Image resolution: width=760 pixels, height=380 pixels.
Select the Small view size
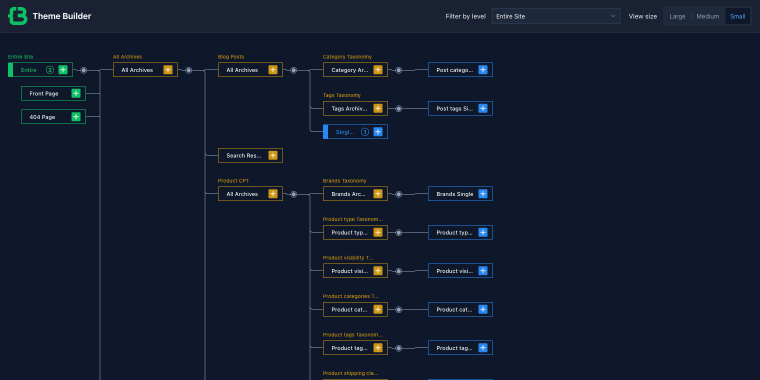[737, 16]
